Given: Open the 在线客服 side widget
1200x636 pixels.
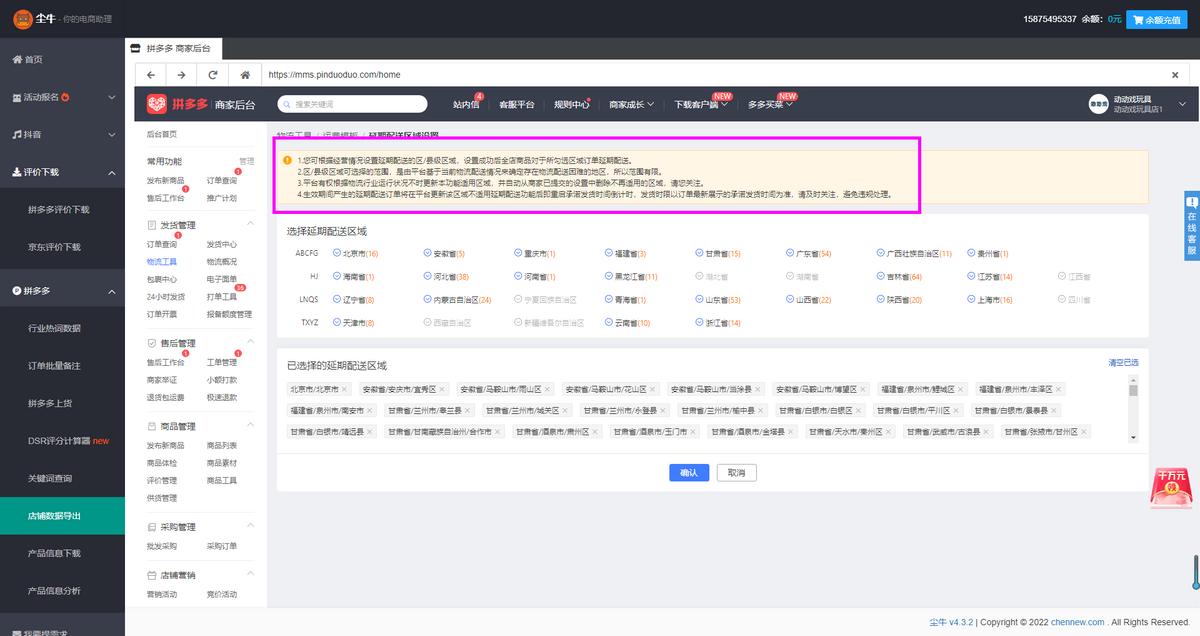Looking at the screenshot, I should 1192,226.
